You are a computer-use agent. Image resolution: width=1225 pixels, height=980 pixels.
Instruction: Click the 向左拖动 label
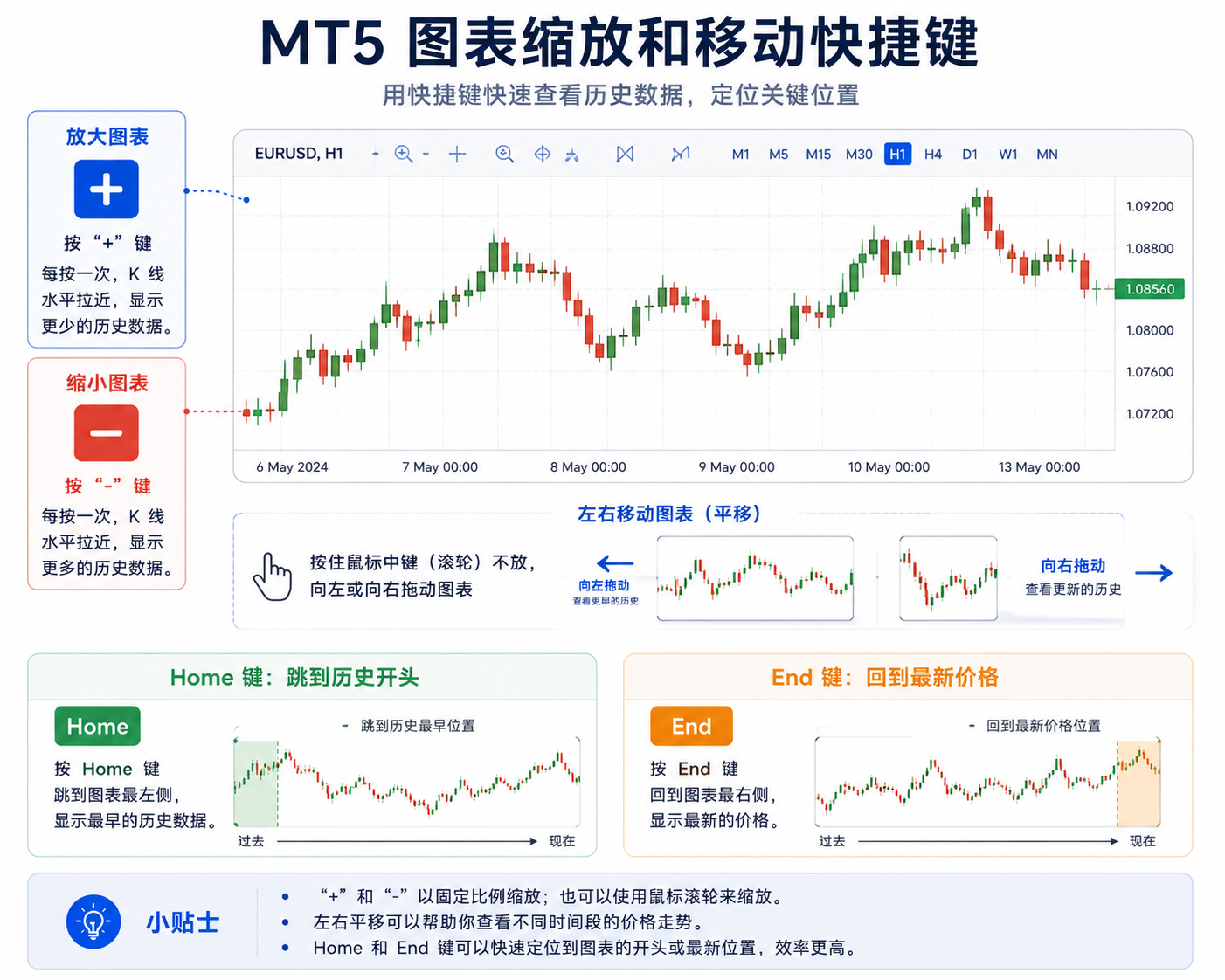(x=604, y=585)
